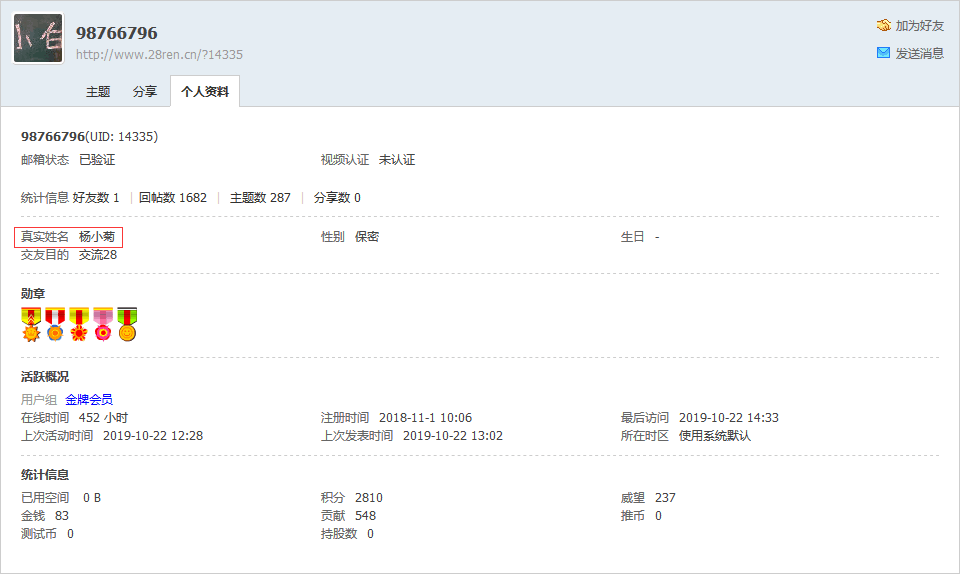This screenshot has width=961, height=575.
Task: Click the 注册时间 2018-11-1 10:06 value
Action: (x=425, y=418)
